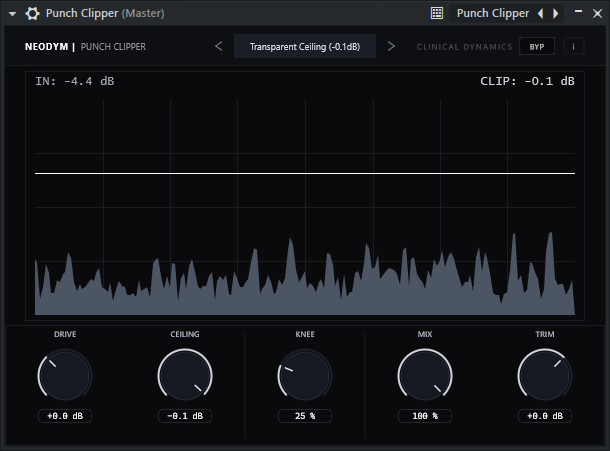Minimize the Punch Clipper plugin window
This screenshot has width=610, height=451.
578,12
